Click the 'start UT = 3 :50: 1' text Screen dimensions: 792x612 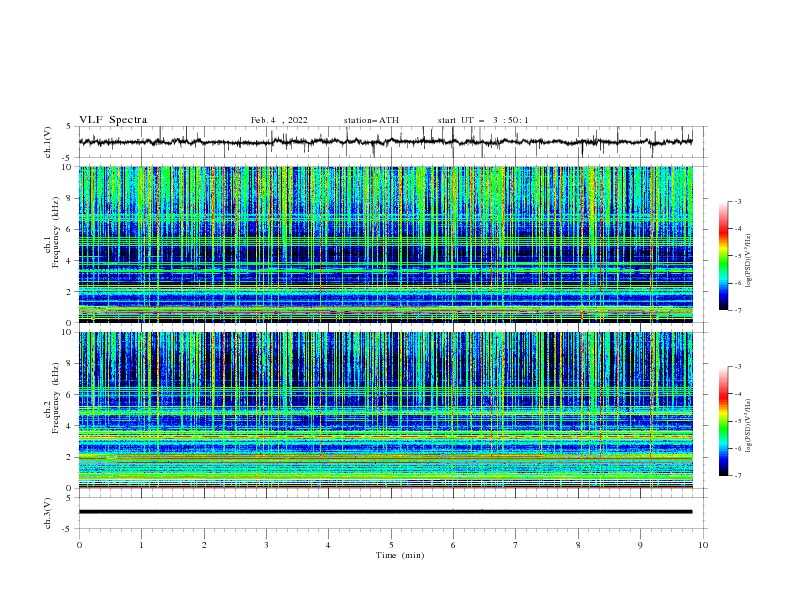tap(483, 120)
